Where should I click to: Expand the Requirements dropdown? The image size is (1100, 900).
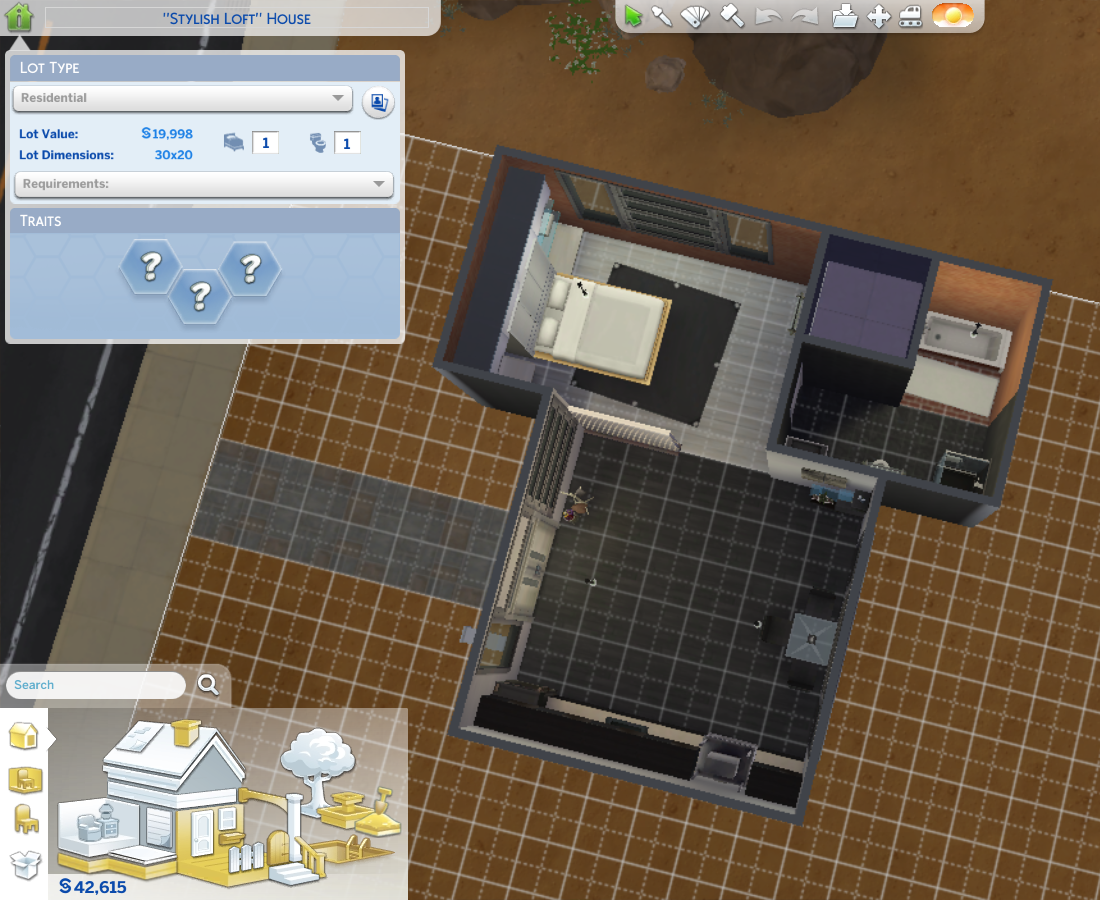pyautogui.click(x=204, y=184)
